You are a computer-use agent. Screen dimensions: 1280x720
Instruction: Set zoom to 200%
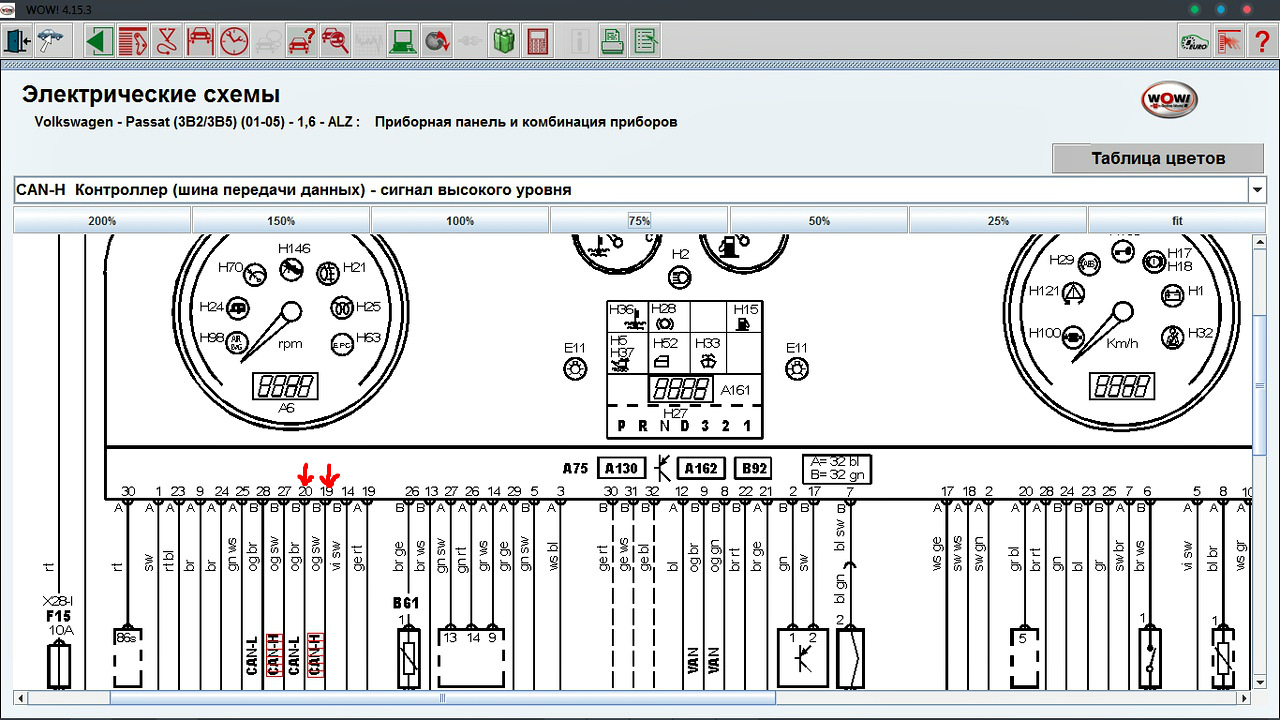point(102,221)
